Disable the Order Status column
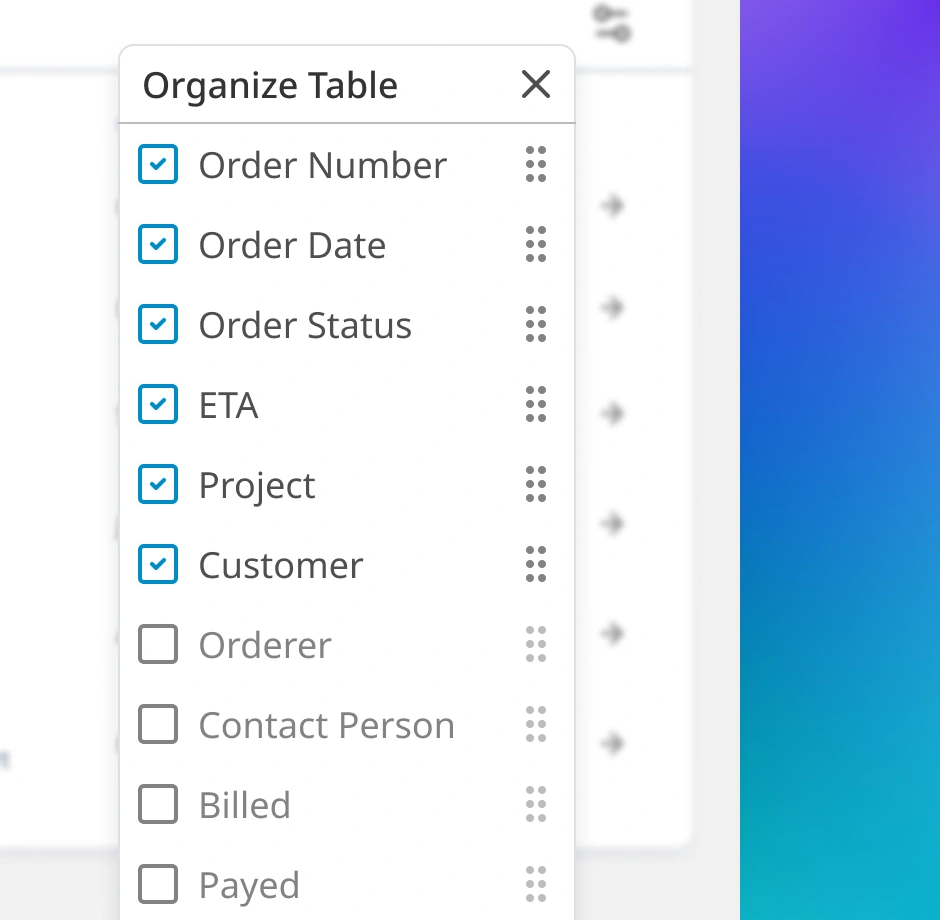Image resolution: width=940 pixels, height=920 pixels. click(158, 324)
